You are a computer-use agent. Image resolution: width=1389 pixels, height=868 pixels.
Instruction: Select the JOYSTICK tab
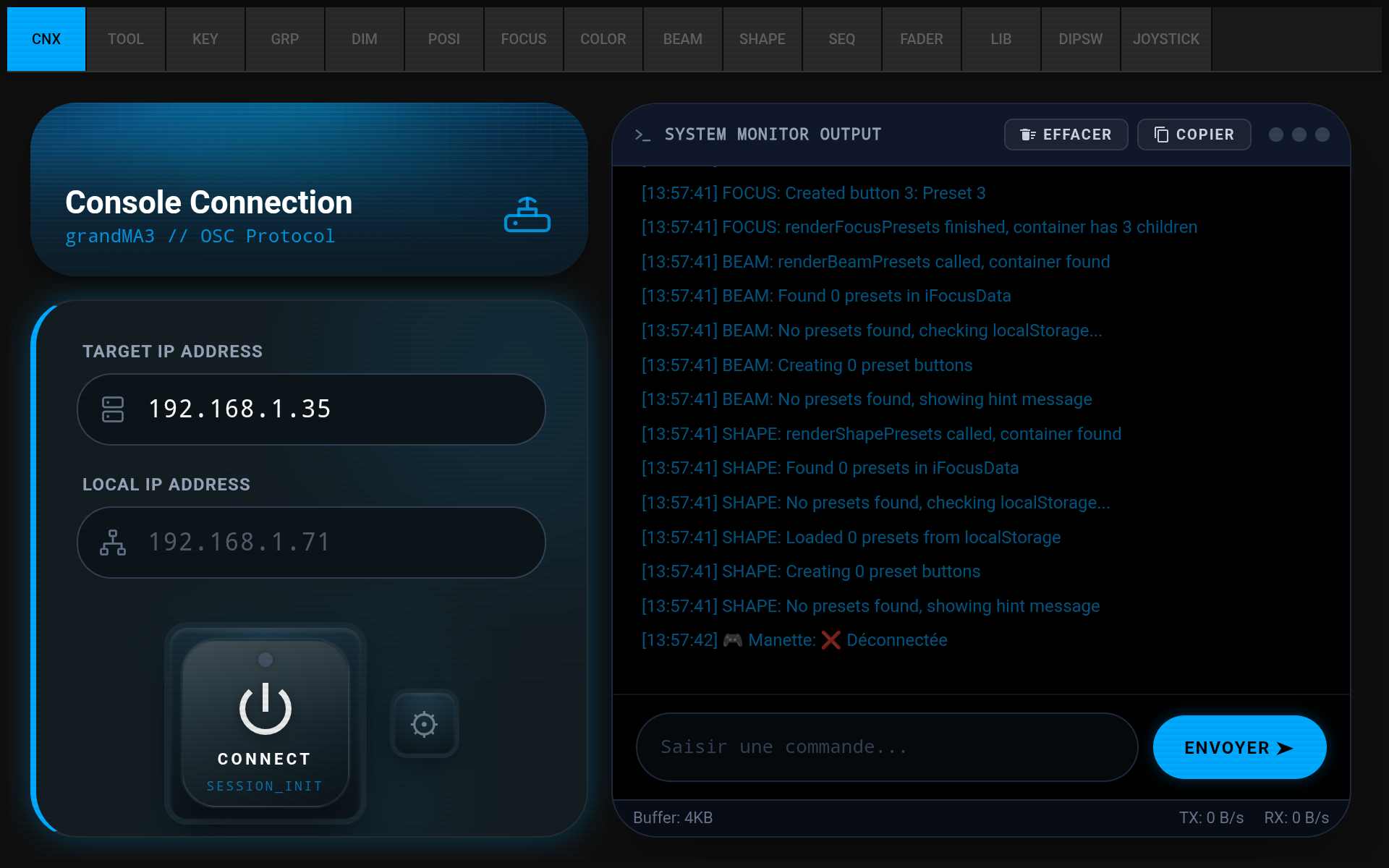click(1165, 39)
